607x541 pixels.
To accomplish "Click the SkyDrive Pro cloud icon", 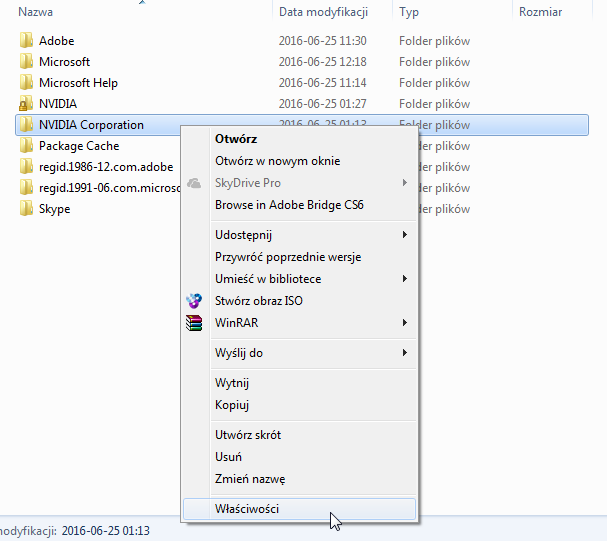I will (194, 183).
